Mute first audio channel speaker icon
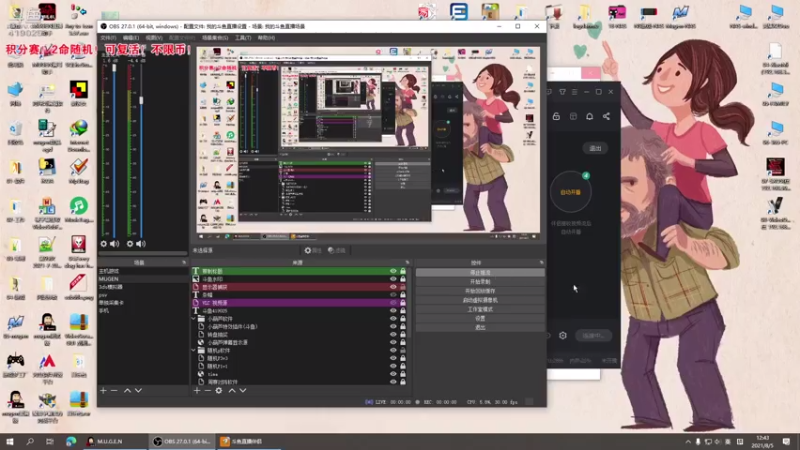 pos(115,244)
